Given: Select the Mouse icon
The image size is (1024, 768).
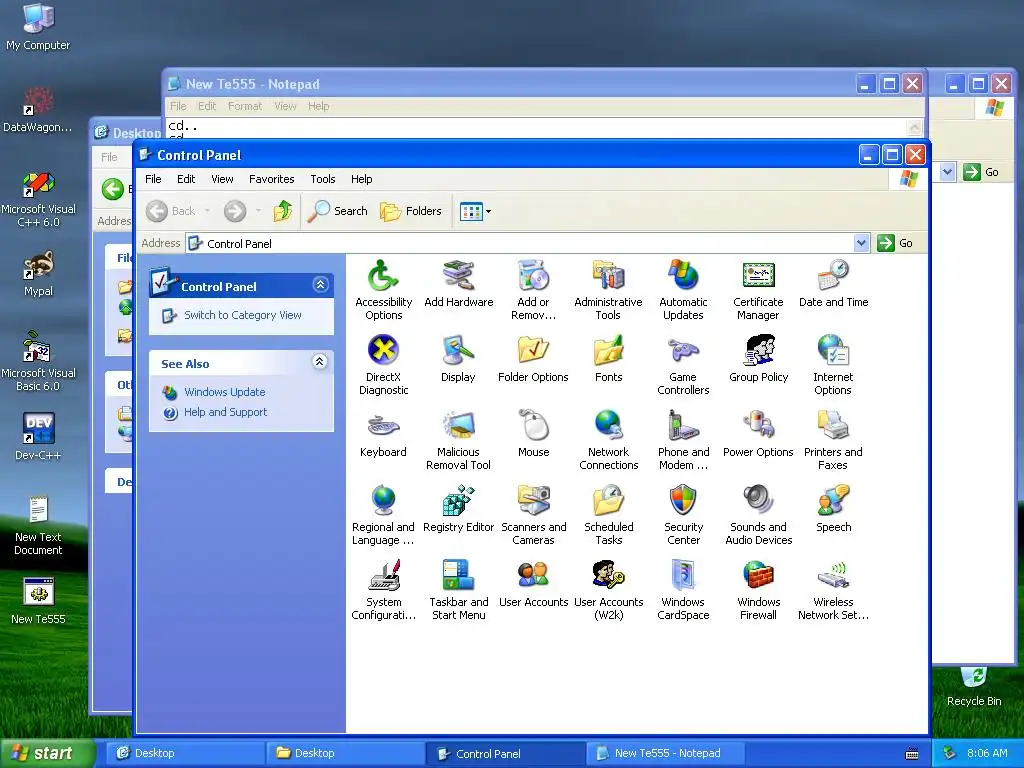Looking at the screenshot, I should [534, 434].
